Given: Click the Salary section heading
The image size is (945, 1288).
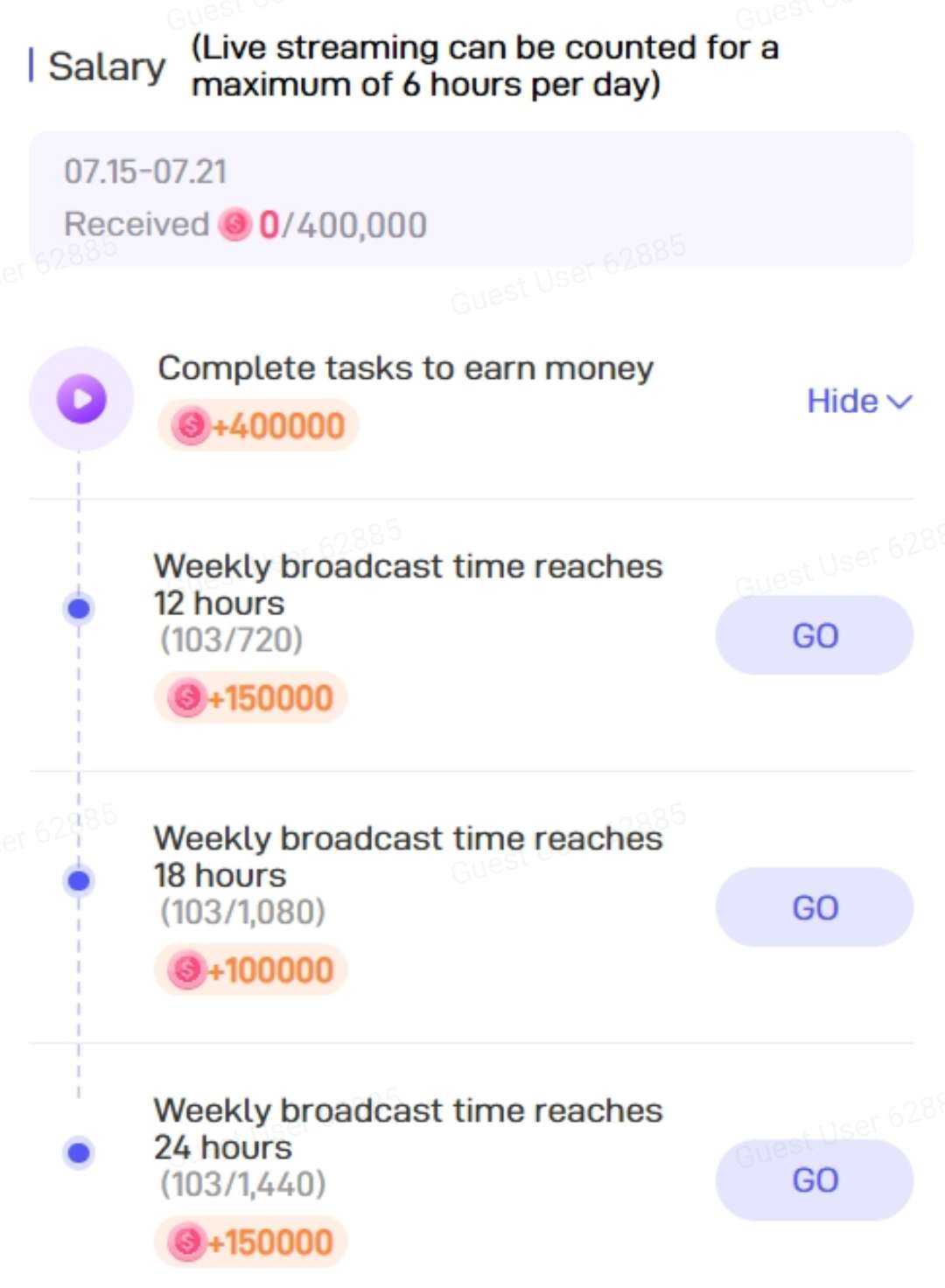Looking at the screenshot, I should (106, 66).
